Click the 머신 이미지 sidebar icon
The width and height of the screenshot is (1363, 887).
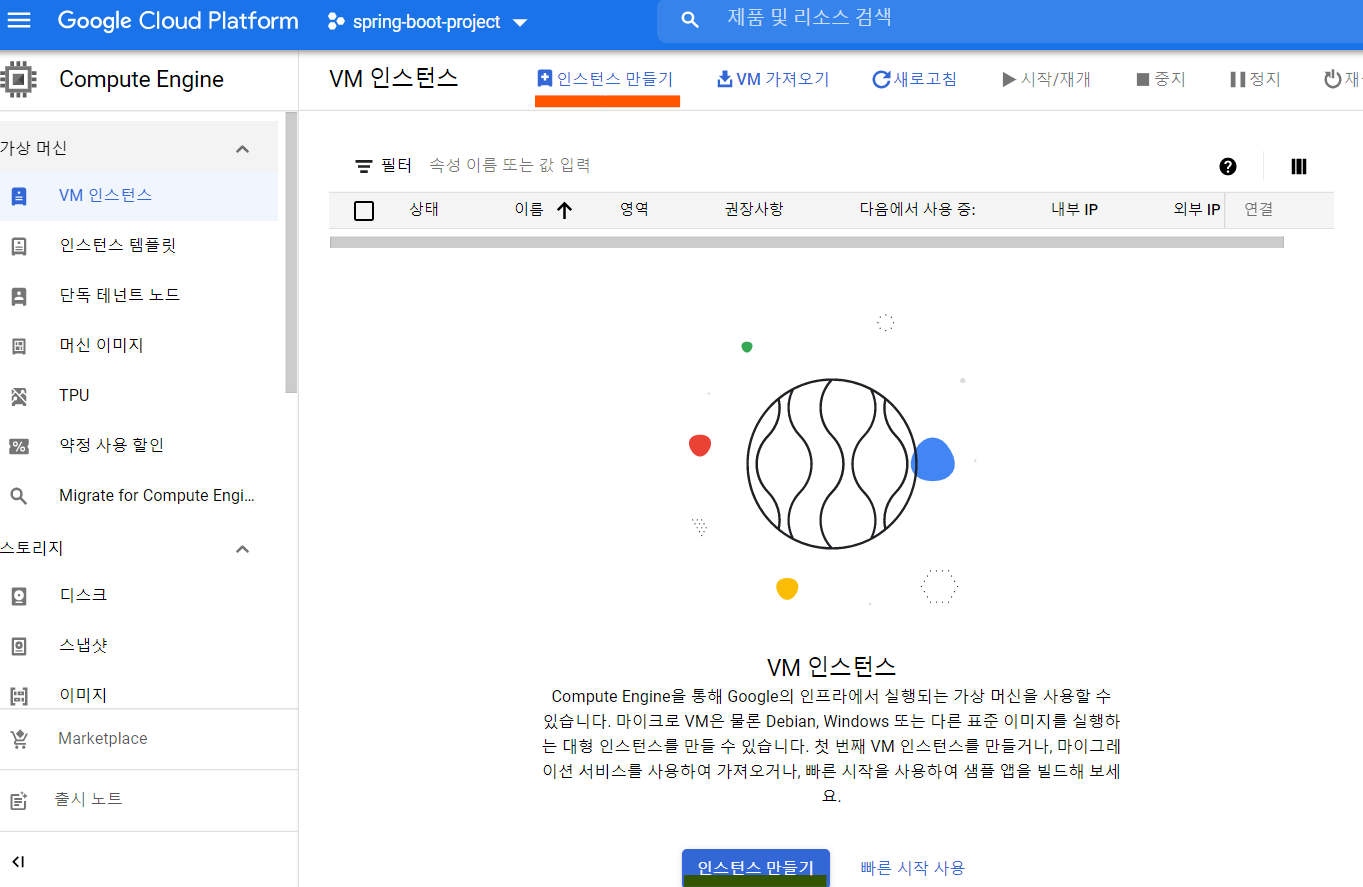[x=18, y=346]
